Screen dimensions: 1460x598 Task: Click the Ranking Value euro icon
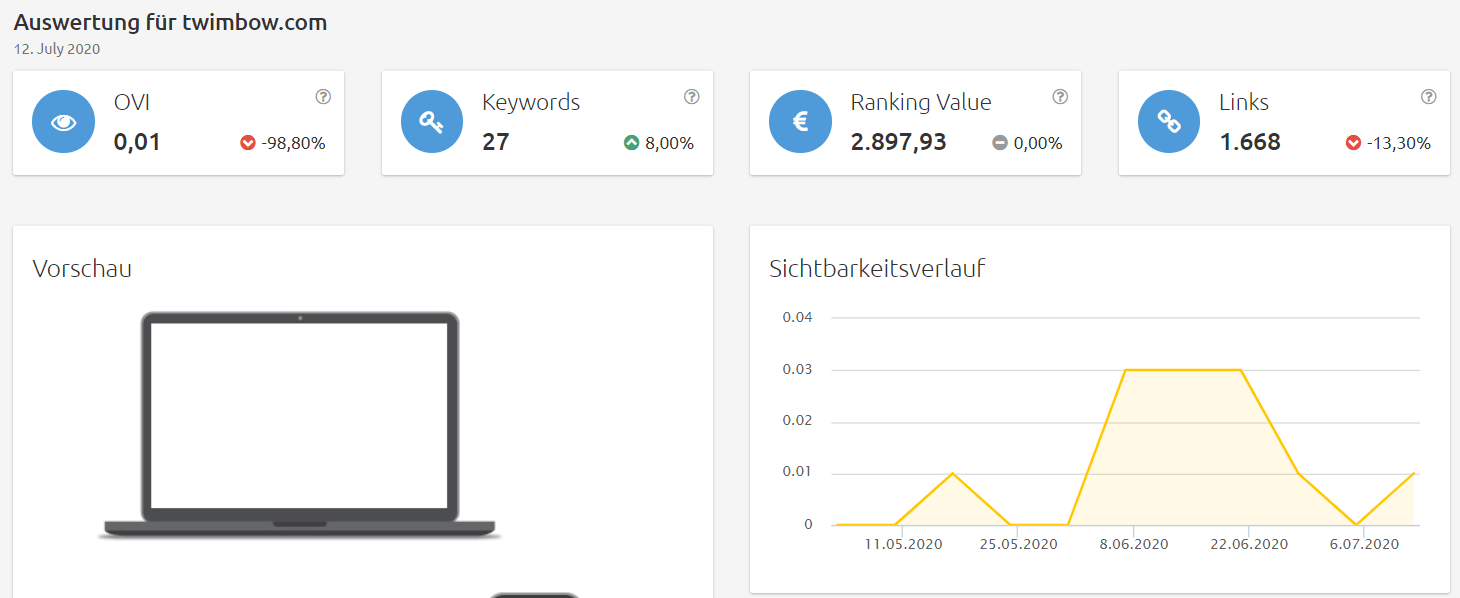pos(800,122)
